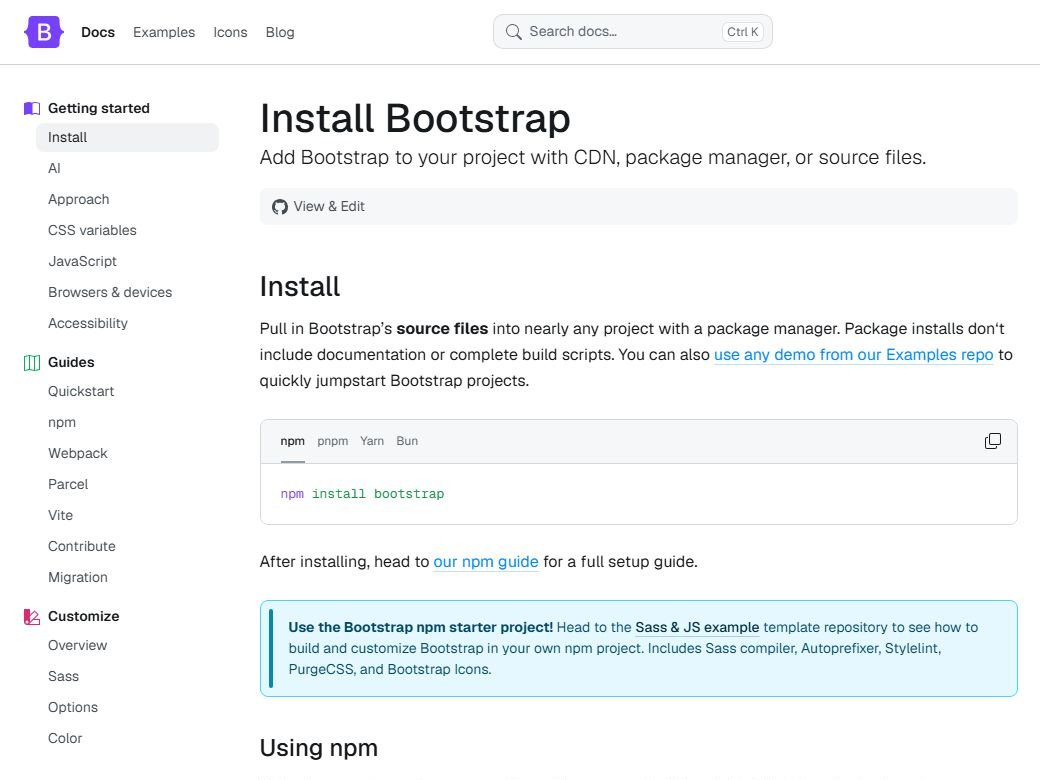
Task: Click the Install section heading
Action: click(x=300, y=287)
